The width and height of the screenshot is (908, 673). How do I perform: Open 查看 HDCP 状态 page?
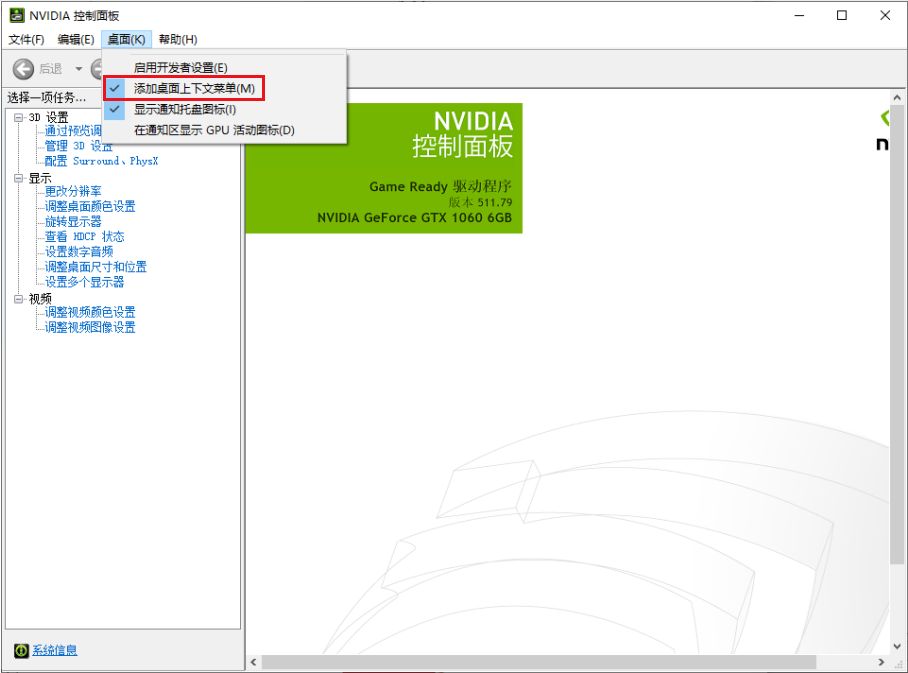click(x=85, y=236)
